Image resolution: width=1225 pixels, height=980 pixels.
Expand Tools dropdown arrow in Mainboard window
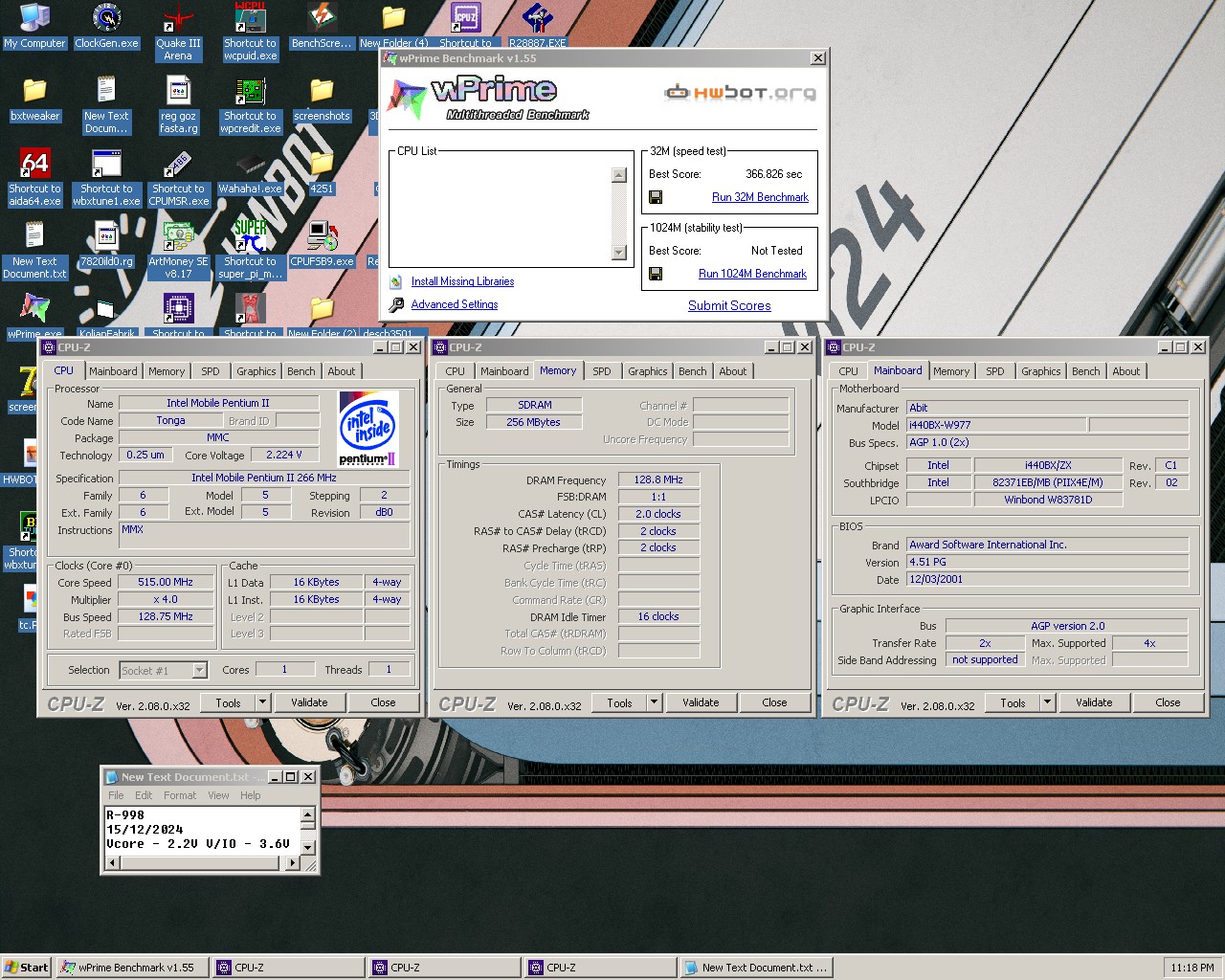(1047, 702)
